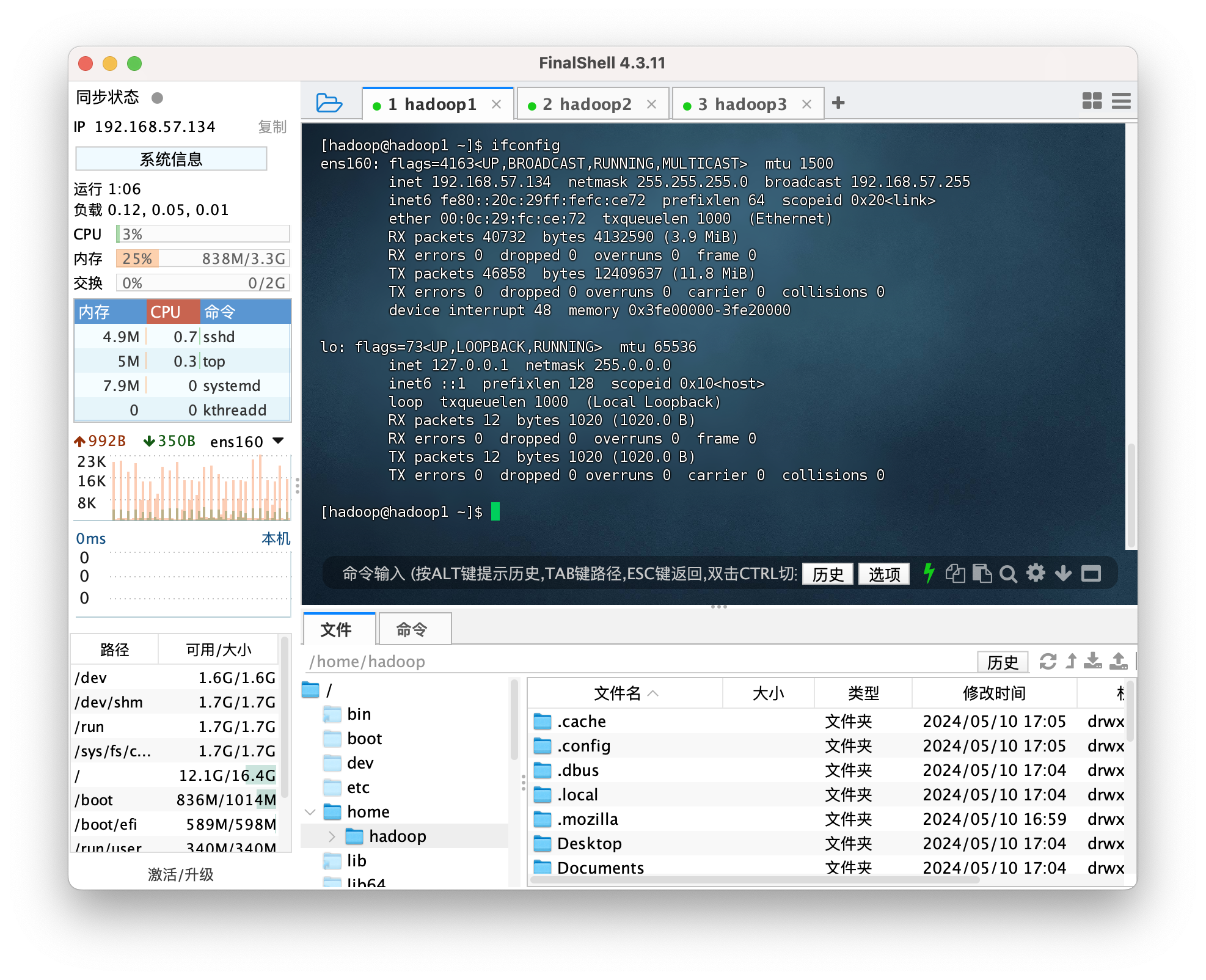Viewport: 1206px width, 980px height.
Task: Click the 系统信息 button
Action: (171, 159)
